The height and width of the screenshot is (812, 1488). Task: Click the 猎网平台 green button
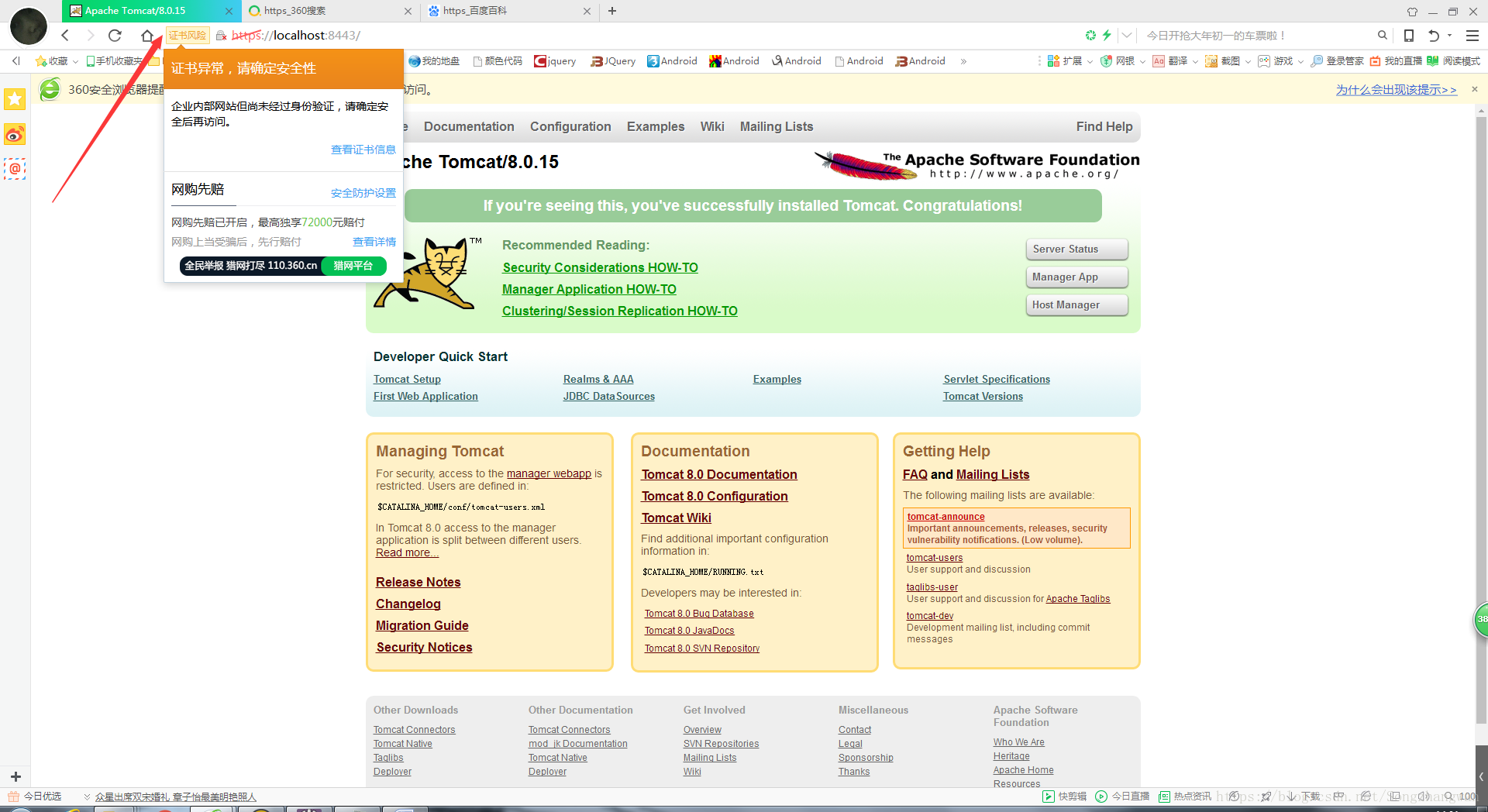[x=353, y=266]
